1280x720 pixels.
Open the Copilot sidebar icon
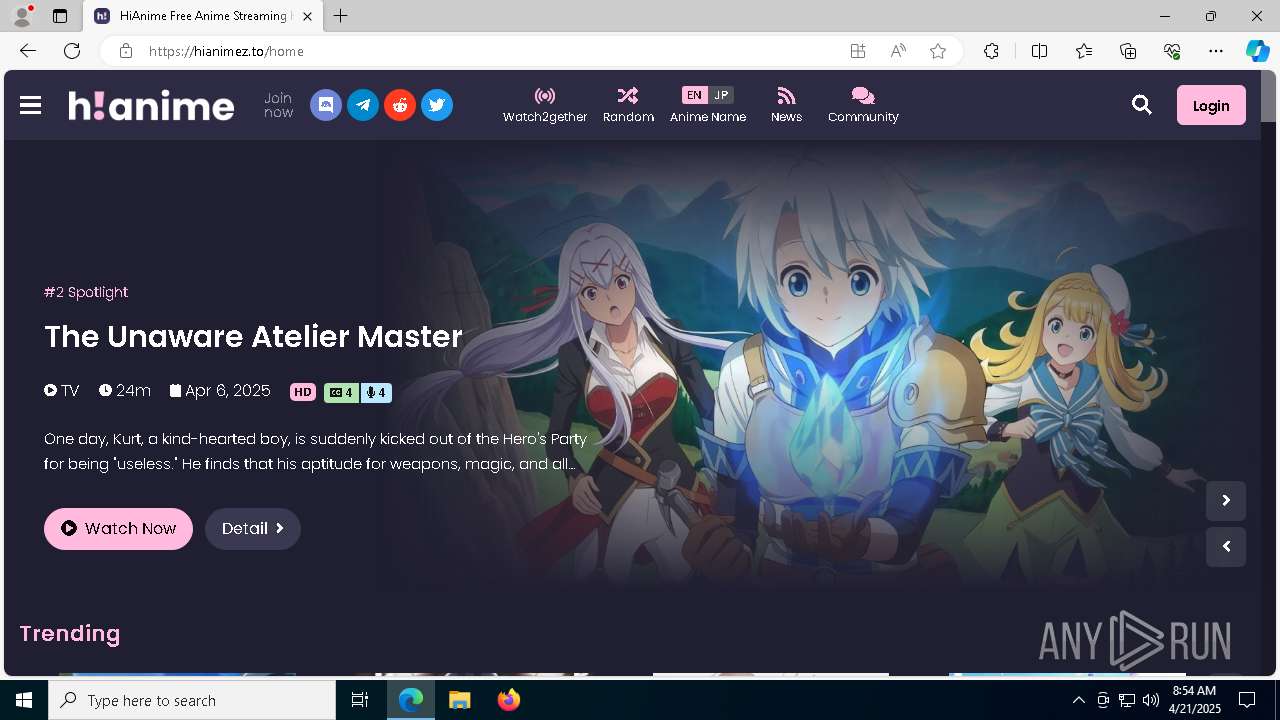tap(1257, 51)
